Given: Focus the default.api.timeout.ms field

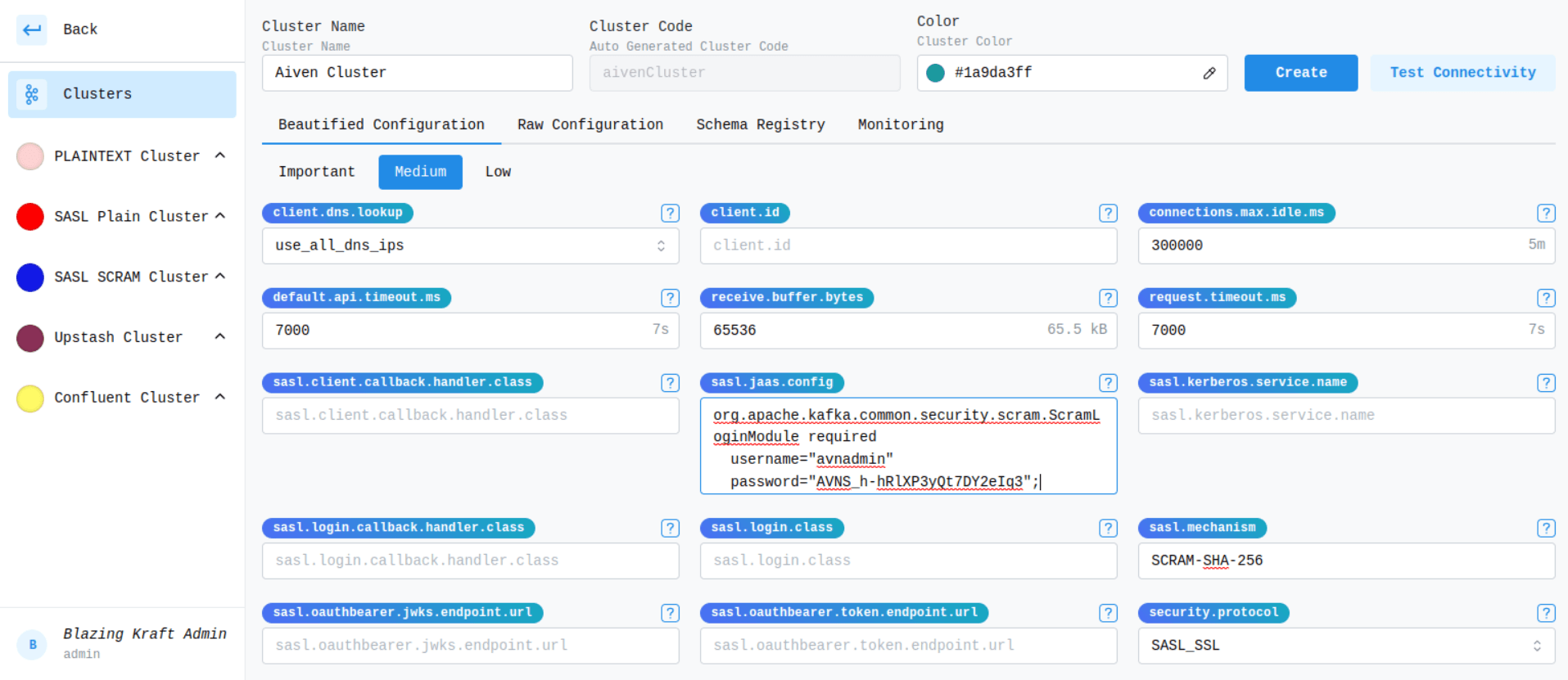Looking at the screenshot, I should pos(471,331).
